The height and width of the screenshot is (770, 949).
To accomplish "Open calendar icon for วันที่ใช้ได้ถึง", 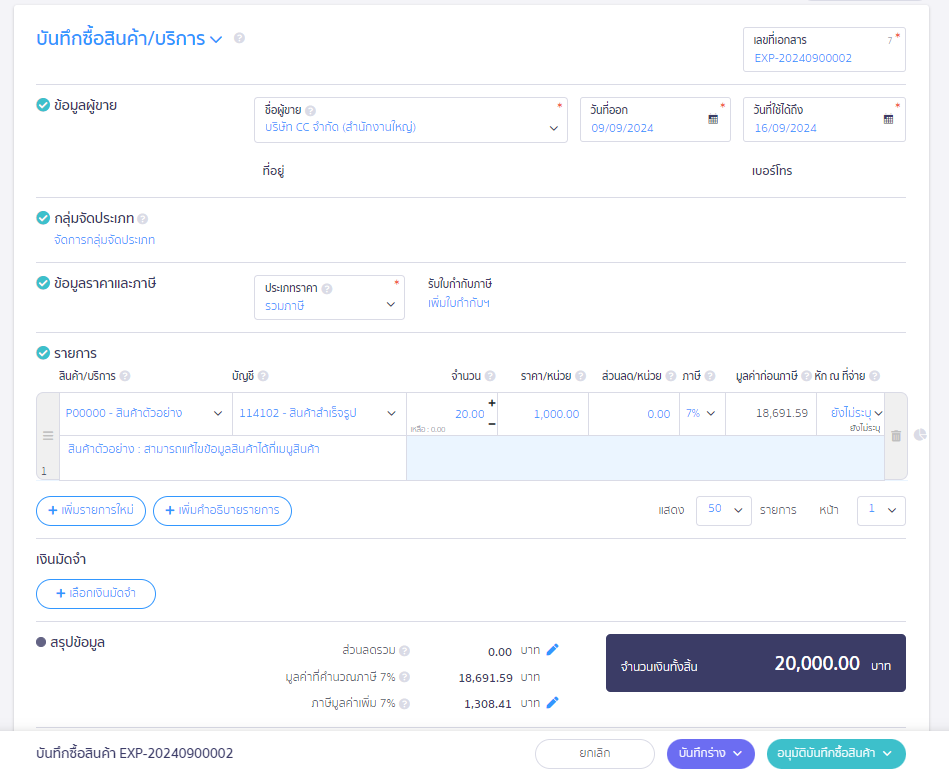I will point(888,119).
